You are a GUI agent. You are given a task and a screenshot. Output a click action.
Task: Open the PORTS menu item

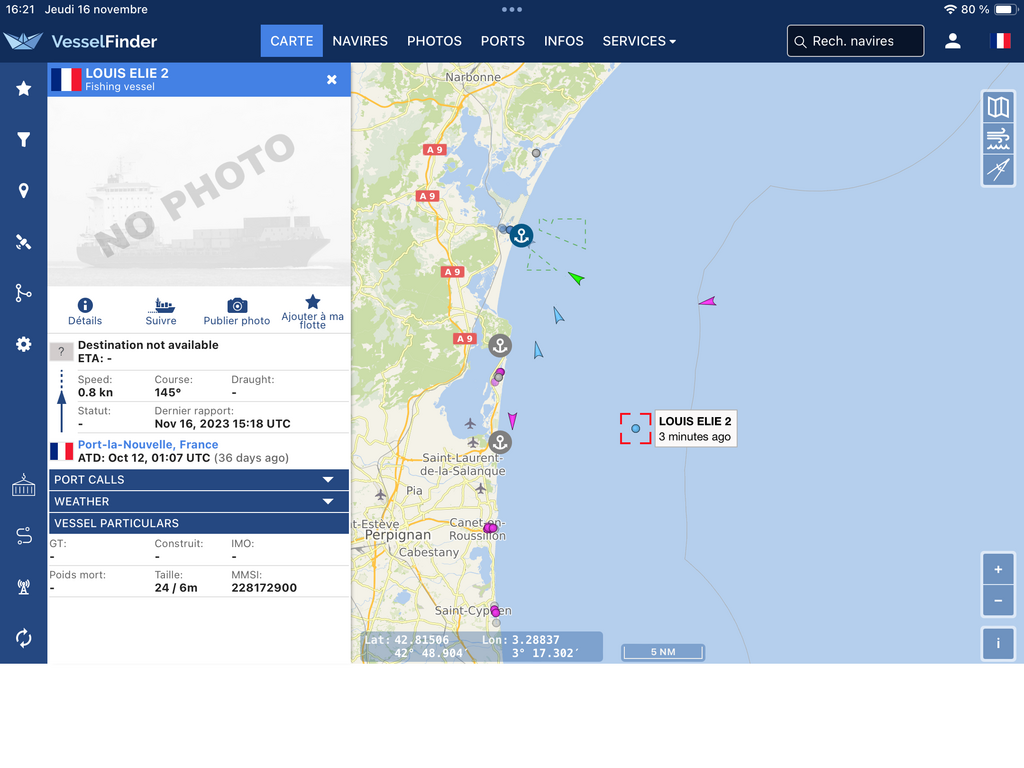tap(502, 41)
